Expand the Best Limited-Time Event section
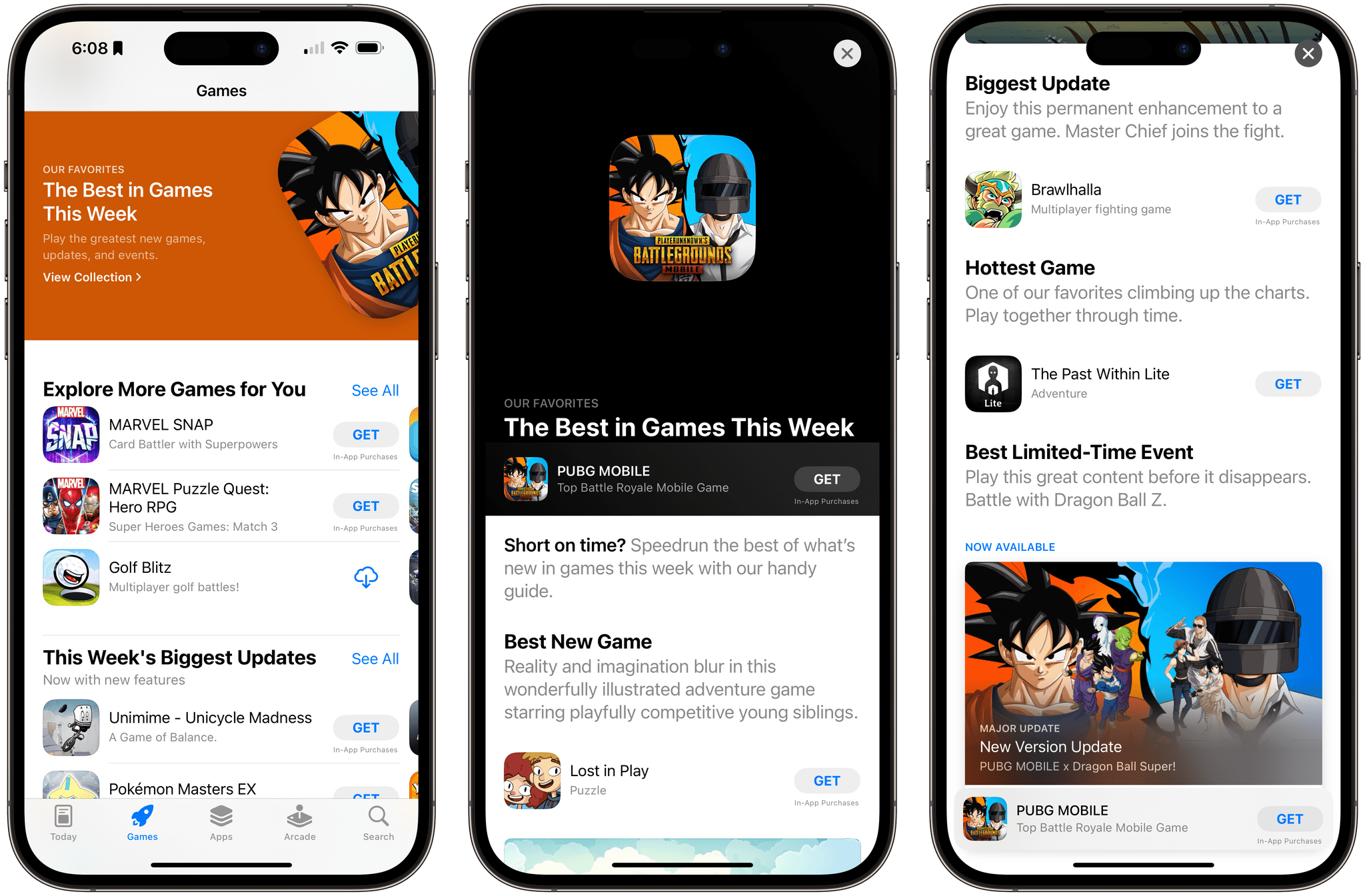 coord(1100,455)
